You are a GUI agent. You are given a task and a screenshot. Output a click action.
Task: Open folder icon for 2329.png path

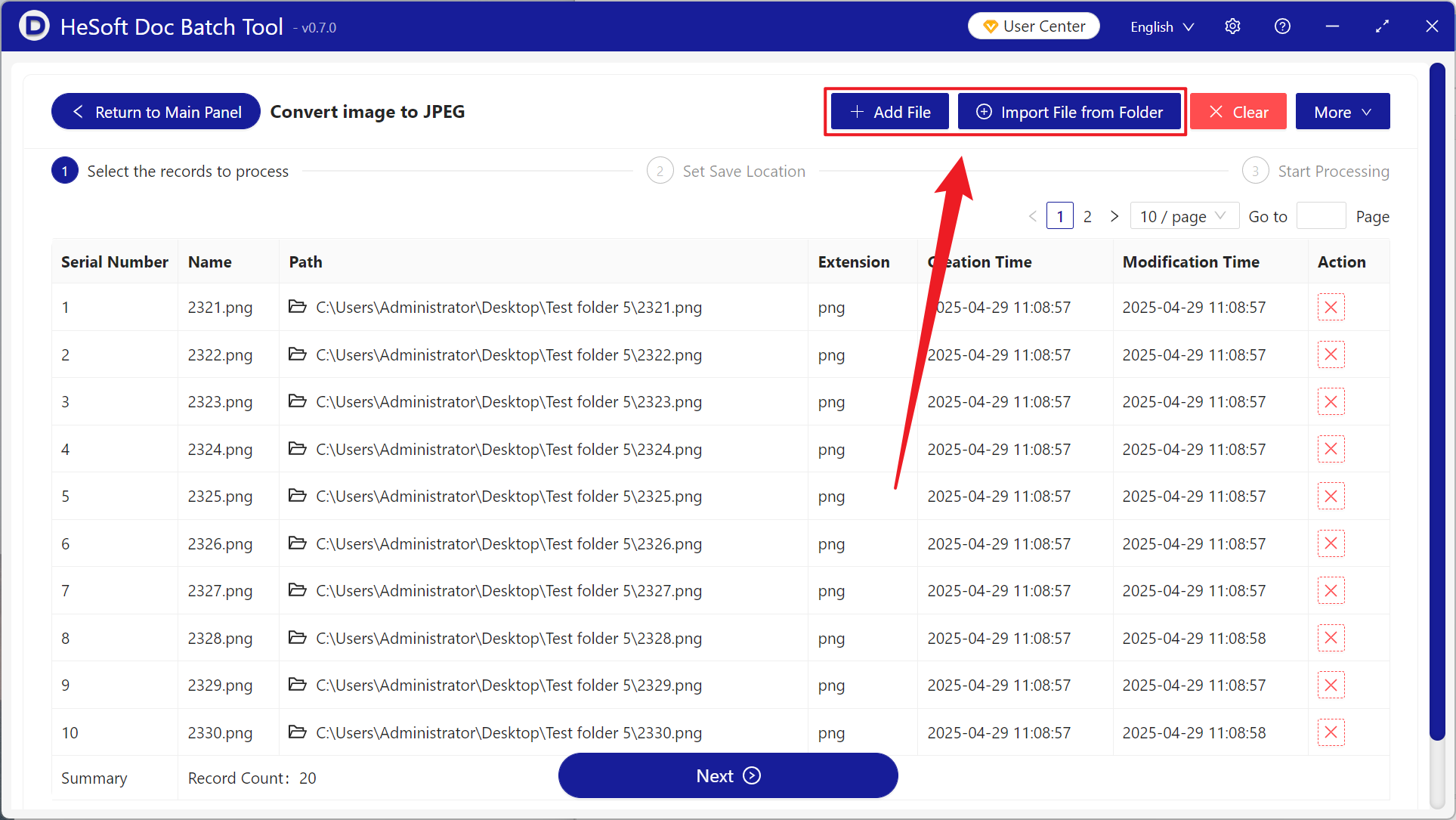pyautogui.click(x=298, y=684)
